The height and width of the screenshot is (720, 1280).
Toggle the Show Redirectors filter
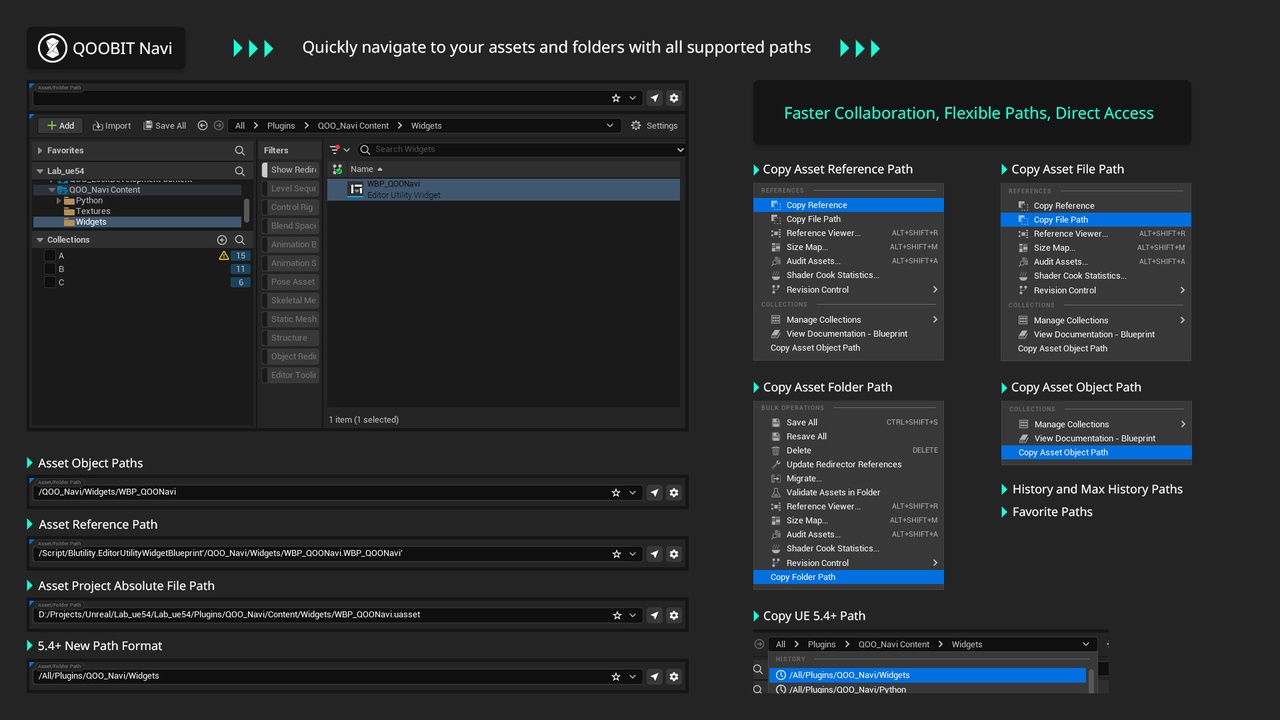(290, 170)
